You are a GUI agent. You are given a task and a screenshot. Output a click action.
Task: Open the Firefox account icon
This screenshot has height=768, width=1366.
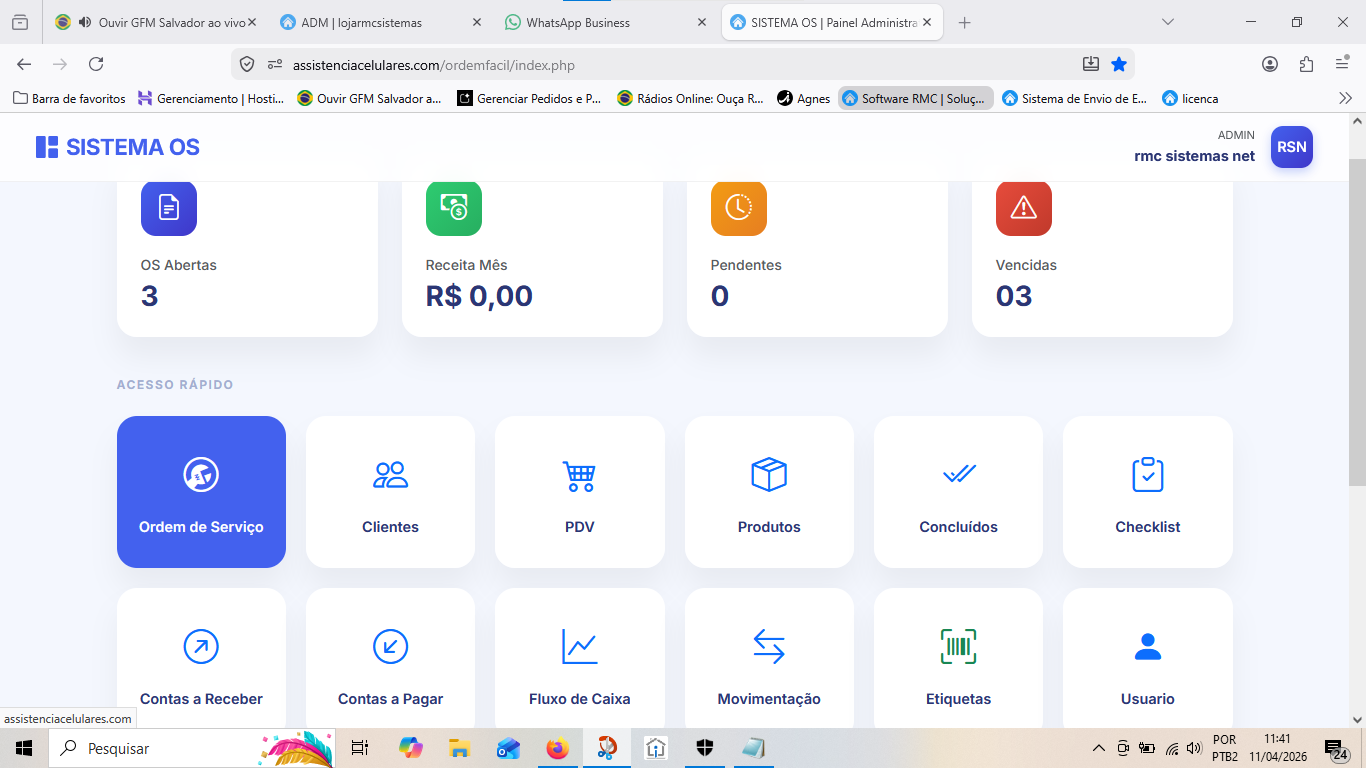(x=1270, y=64)
